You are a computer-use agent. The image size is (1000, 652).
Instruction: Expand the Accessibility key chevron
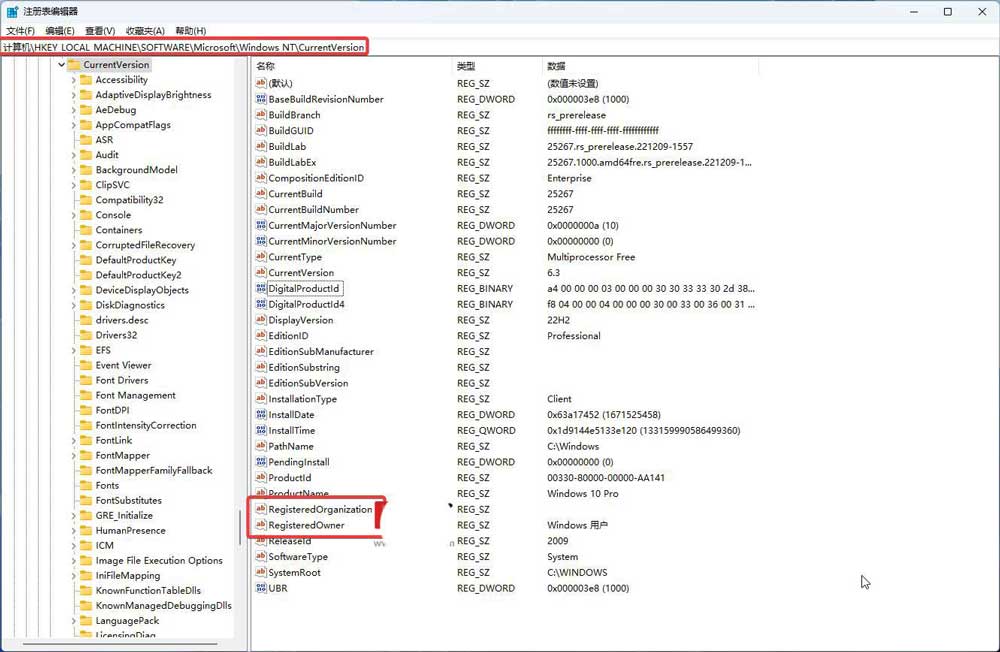(73, 80)
